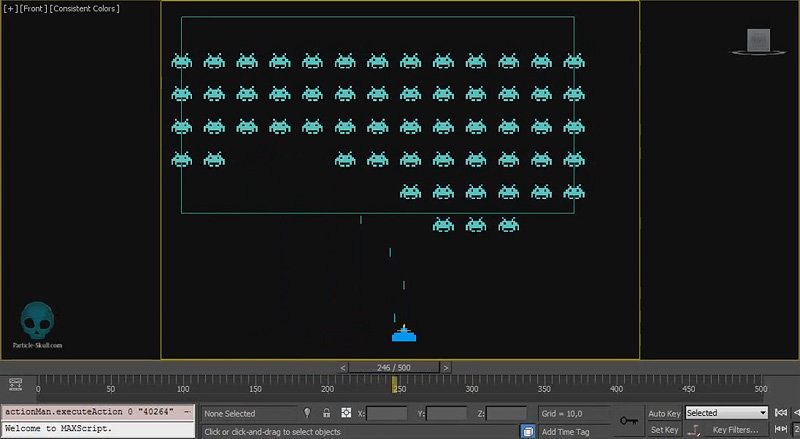
Task: Toggle Set Key animation mode
Action: [664, 430]
